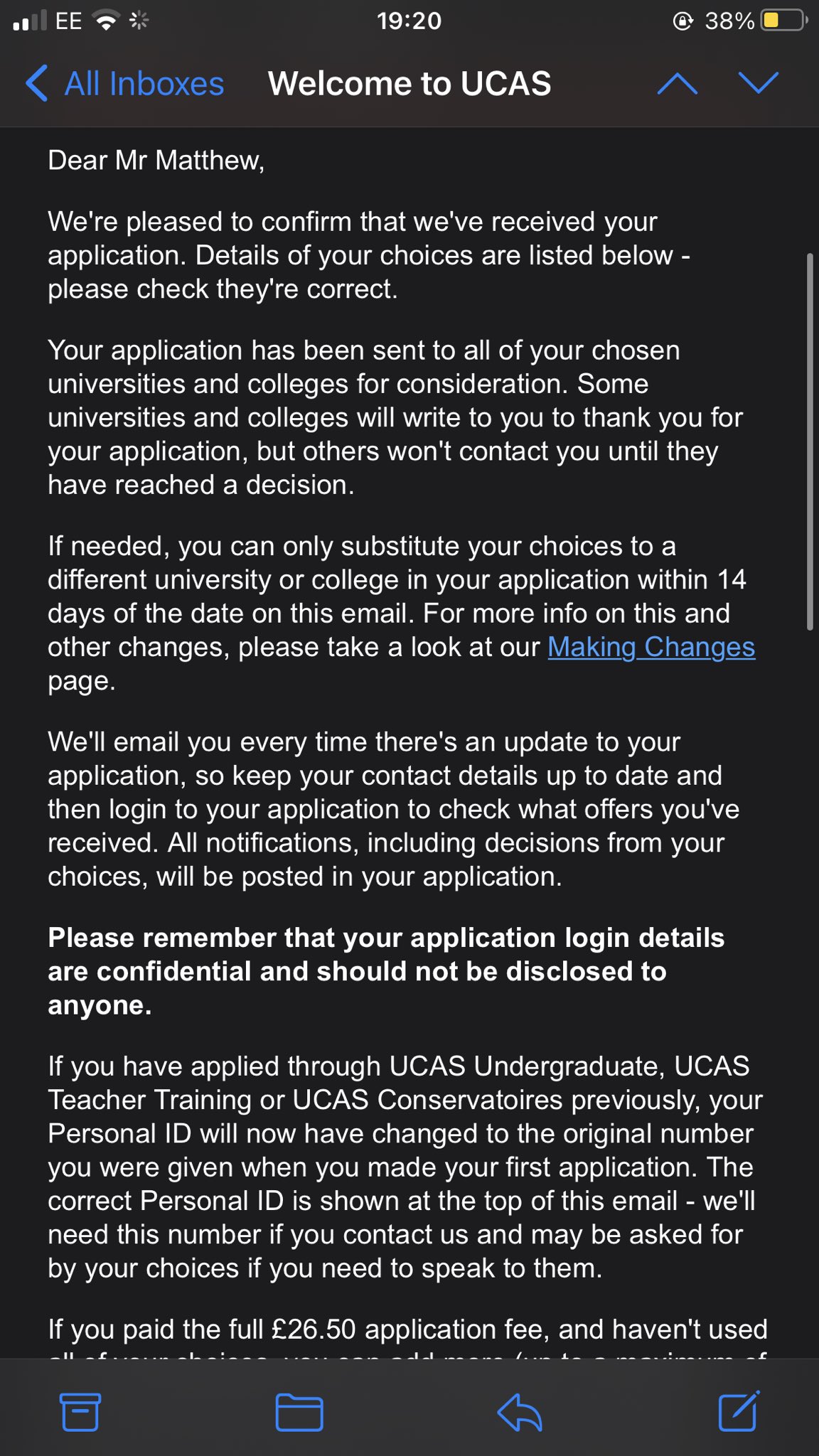This screenshot has width=819, height=1456.
Task: Tap the network activity spinner icon
Action: click(x=139, y=21)
